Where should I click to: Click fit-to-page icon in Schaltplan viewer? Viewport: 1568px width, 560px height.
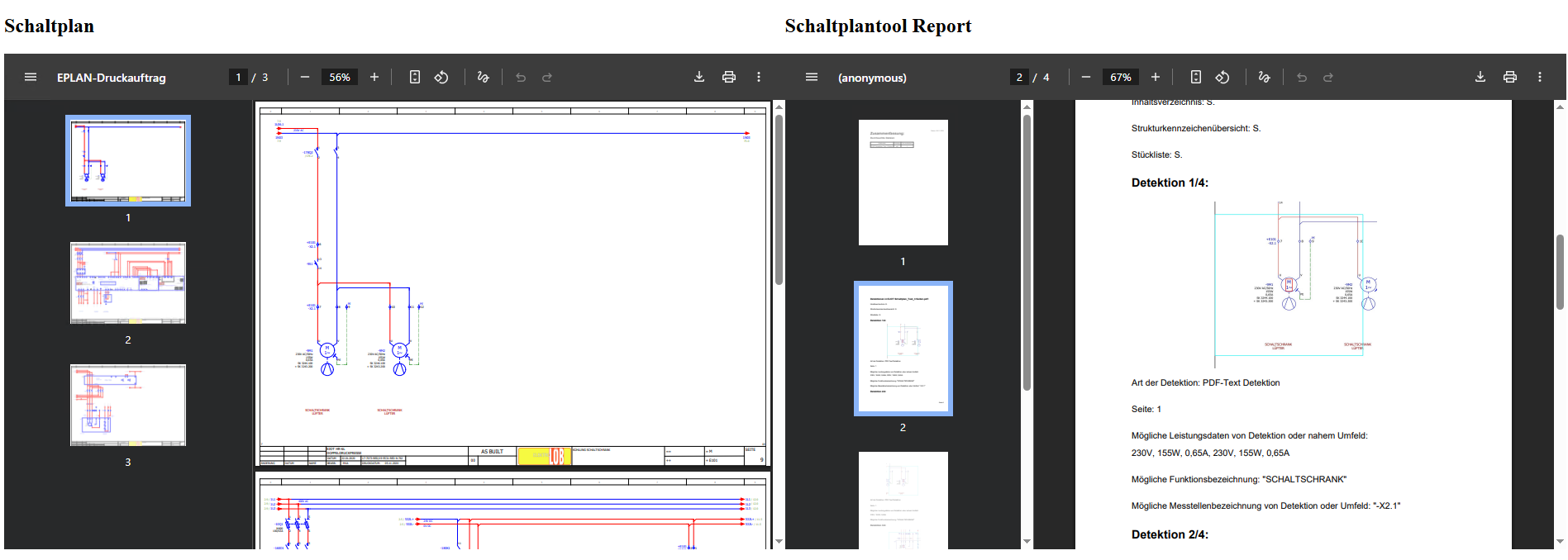(415, 77)
